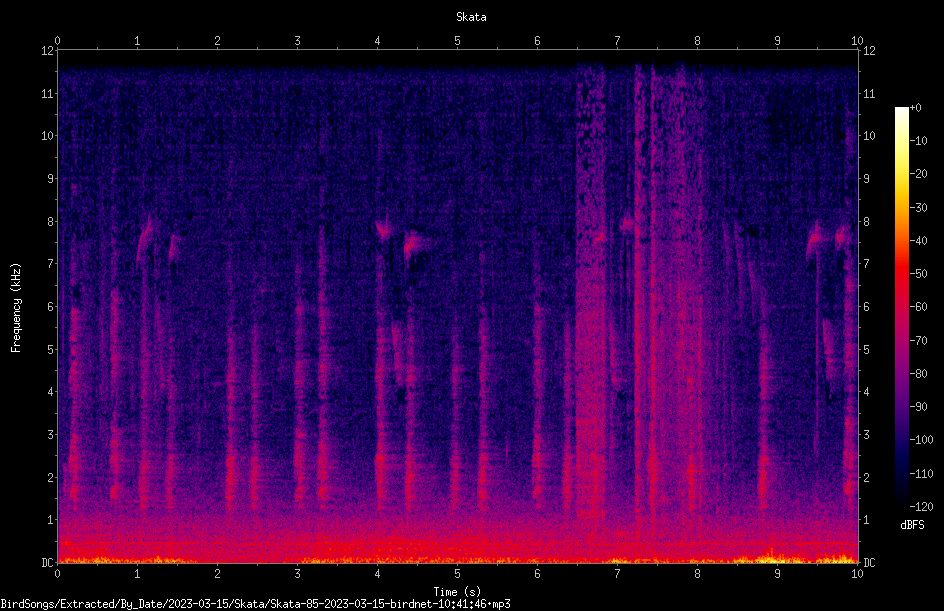The width and height of the screenshot is (944, 611).
Task: Click the dBFS label under color scale
Action: coord(912,525)
